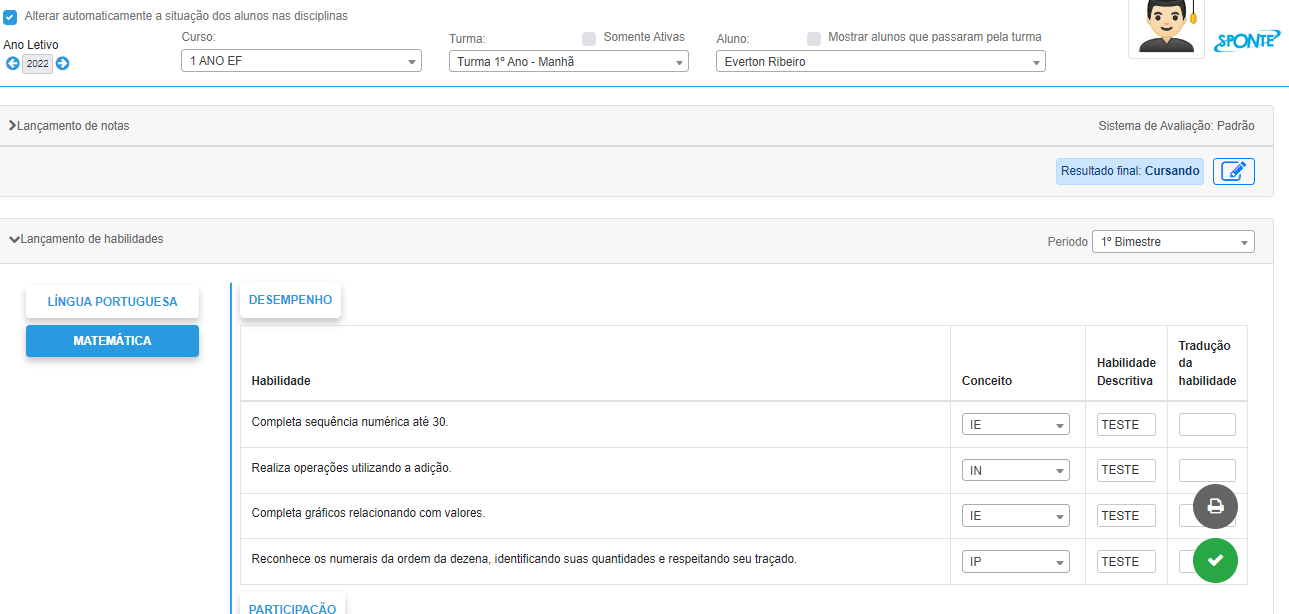
Task: Click the previous school year arrow
Action: pos(12,64)
